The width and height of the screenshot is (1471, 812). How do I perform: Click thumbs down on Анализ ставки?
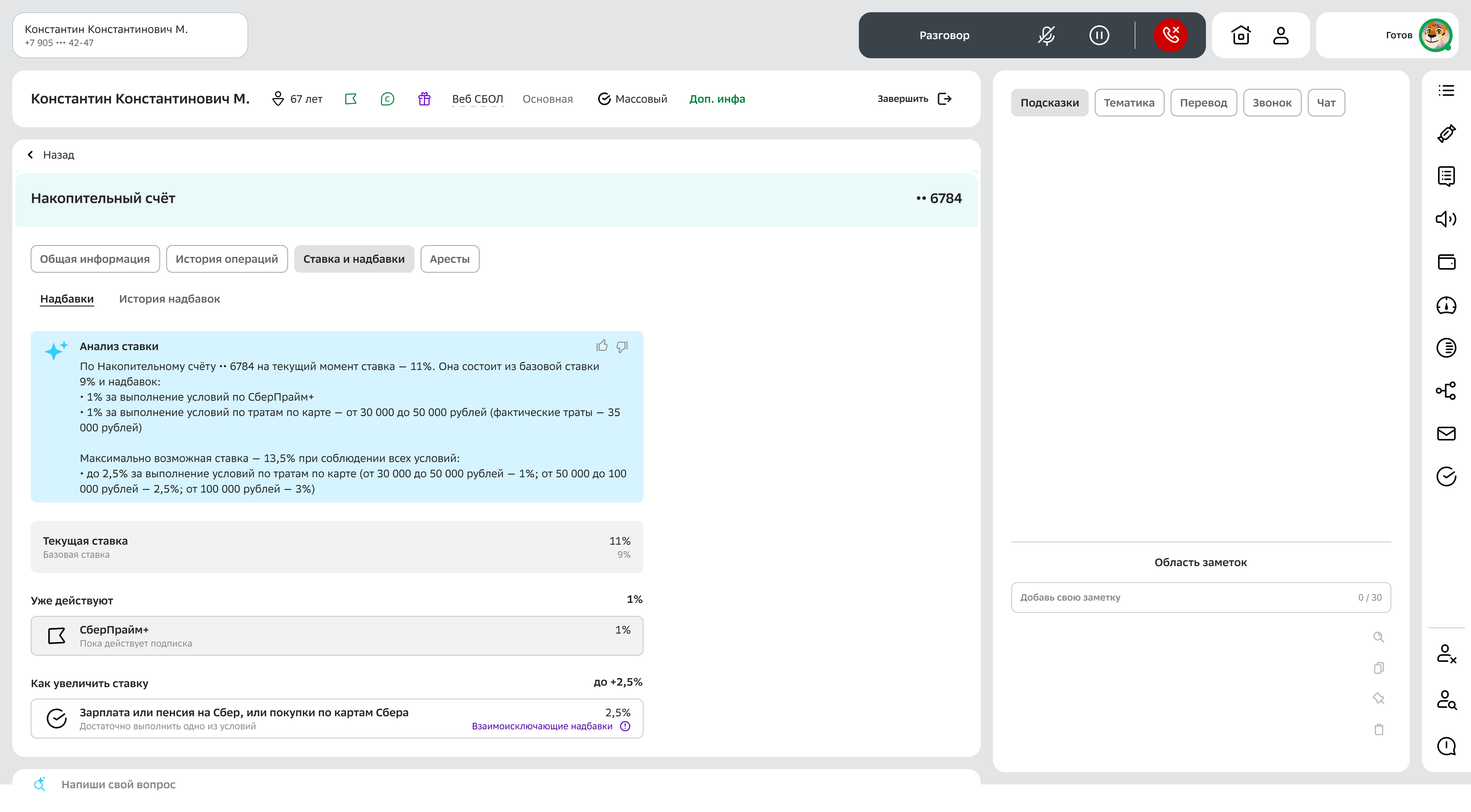[x=622, y=346]
